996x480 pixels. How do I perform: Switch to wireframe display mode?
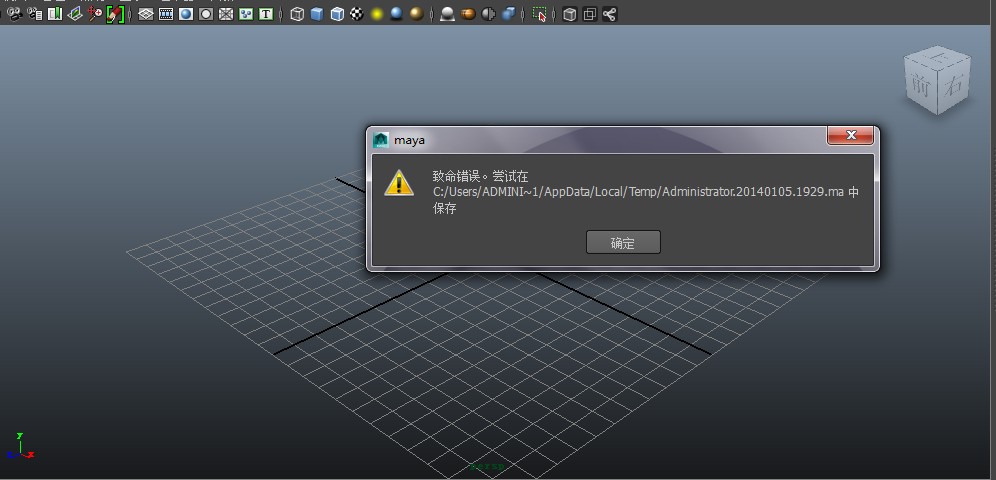tap(297, 14)
